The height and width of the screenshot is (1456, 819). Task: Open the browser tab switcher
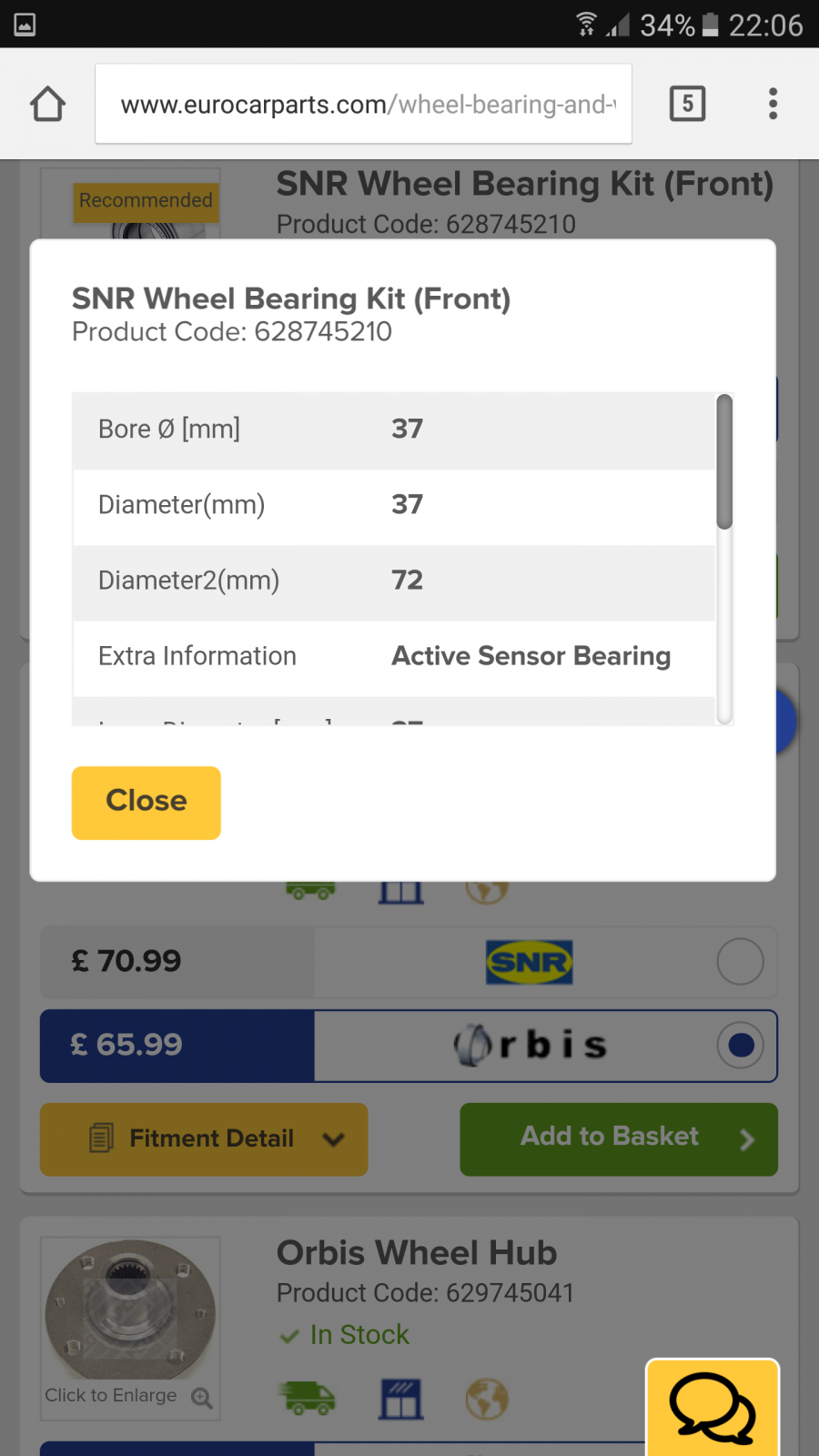[687, 104]
